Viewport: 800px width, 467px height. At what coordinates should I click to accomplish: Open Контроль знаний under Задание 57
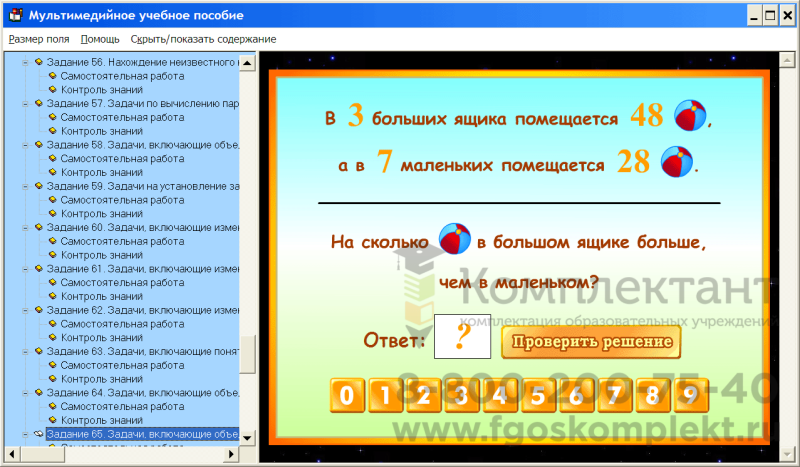tap(102, 131)
